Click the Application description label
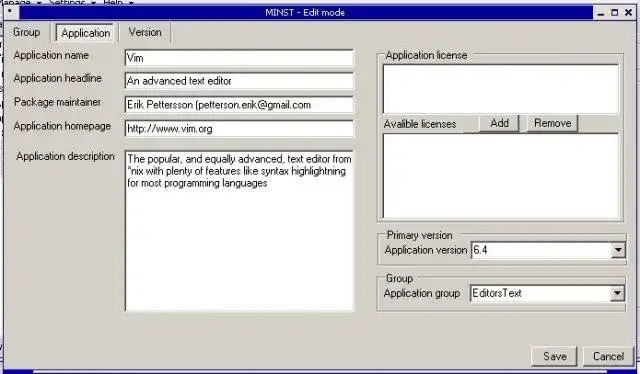 point(65,156)
